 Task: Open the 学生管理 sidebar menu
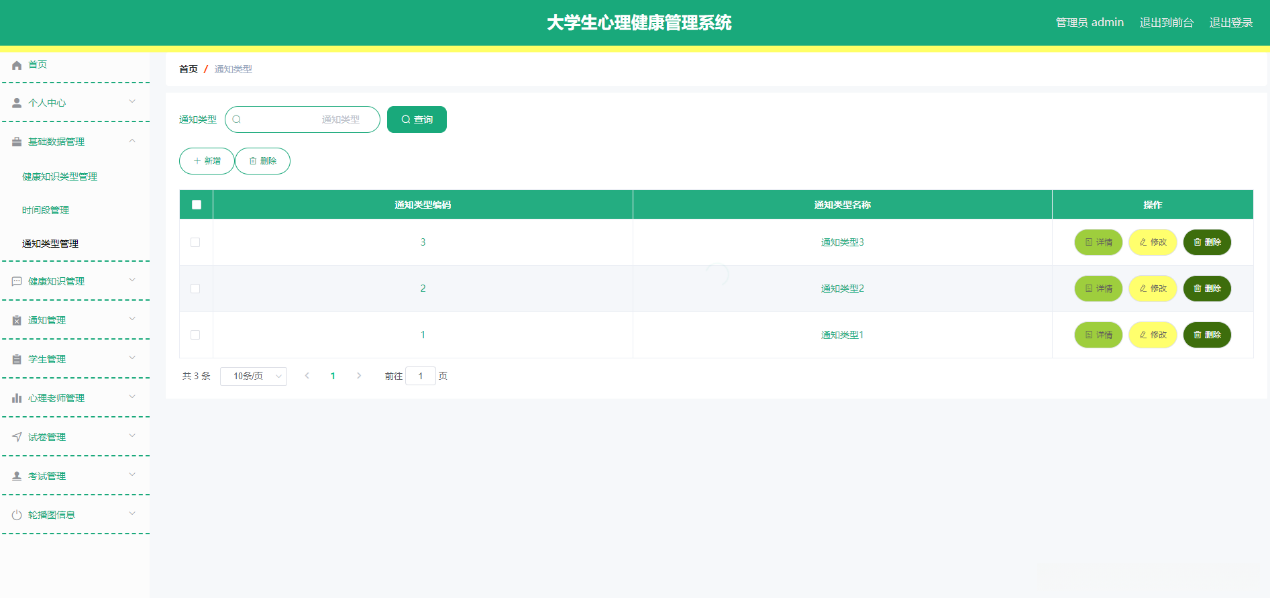[x=75, y=359]
